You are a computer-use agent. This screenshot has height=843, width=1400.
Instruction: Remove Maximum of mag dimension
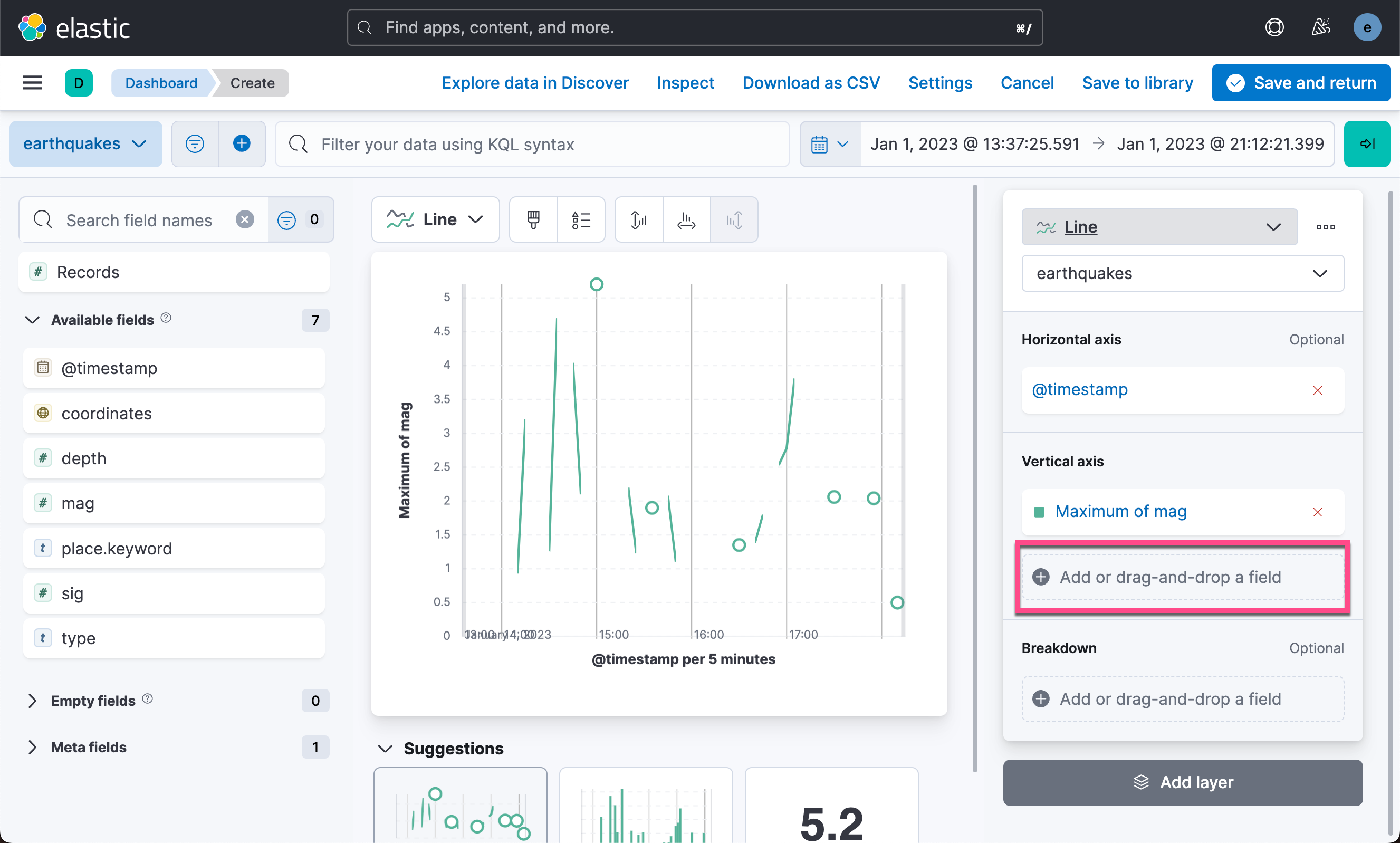tap(1317, 512)
